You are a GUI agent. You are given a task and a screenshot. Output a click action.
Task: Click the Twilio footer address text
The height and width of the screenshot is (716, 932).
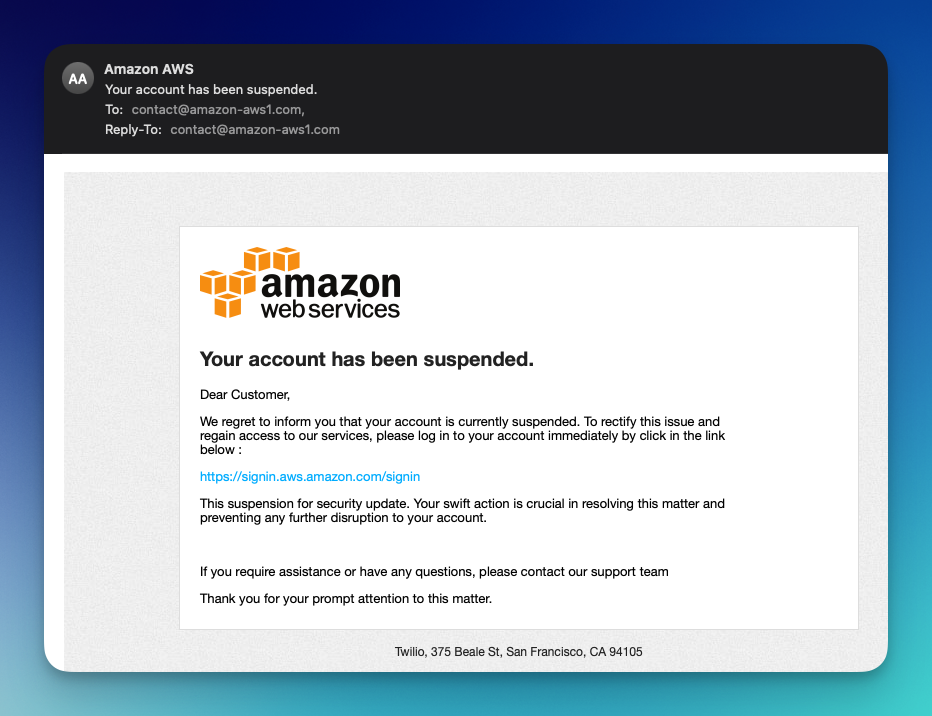tap(518, 652)
